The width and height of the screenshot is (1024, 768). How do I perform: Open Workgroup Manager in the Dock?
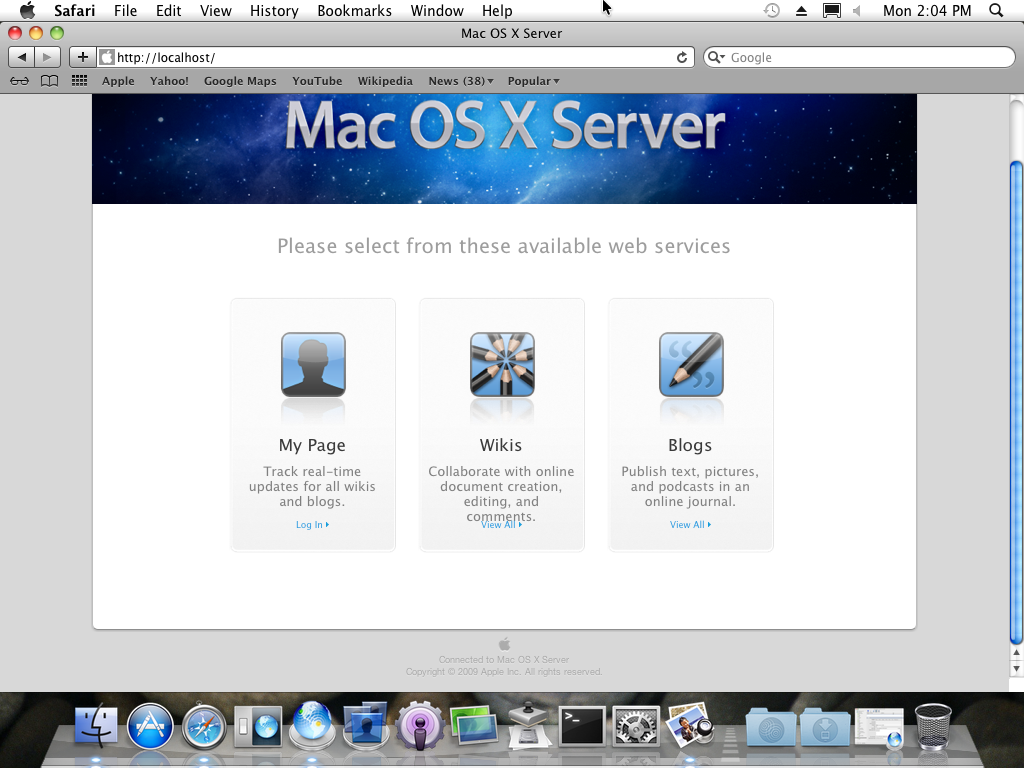pos(366,725)
